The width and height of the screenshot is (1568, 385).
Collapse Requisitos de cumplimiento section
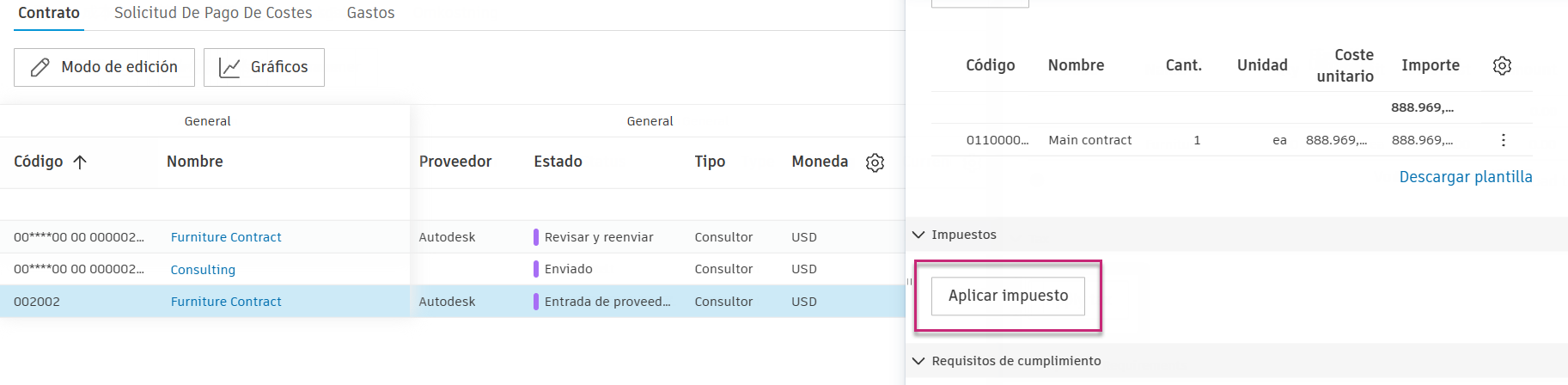918,361
